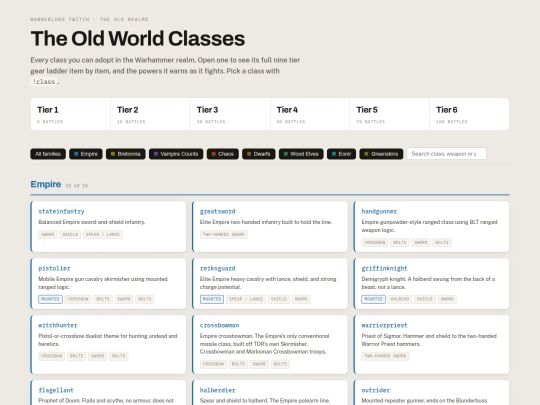The height and width of the screenshot is (405, 540).
Task: Select the Tier 6 card
Action: [x=469, y=114]
